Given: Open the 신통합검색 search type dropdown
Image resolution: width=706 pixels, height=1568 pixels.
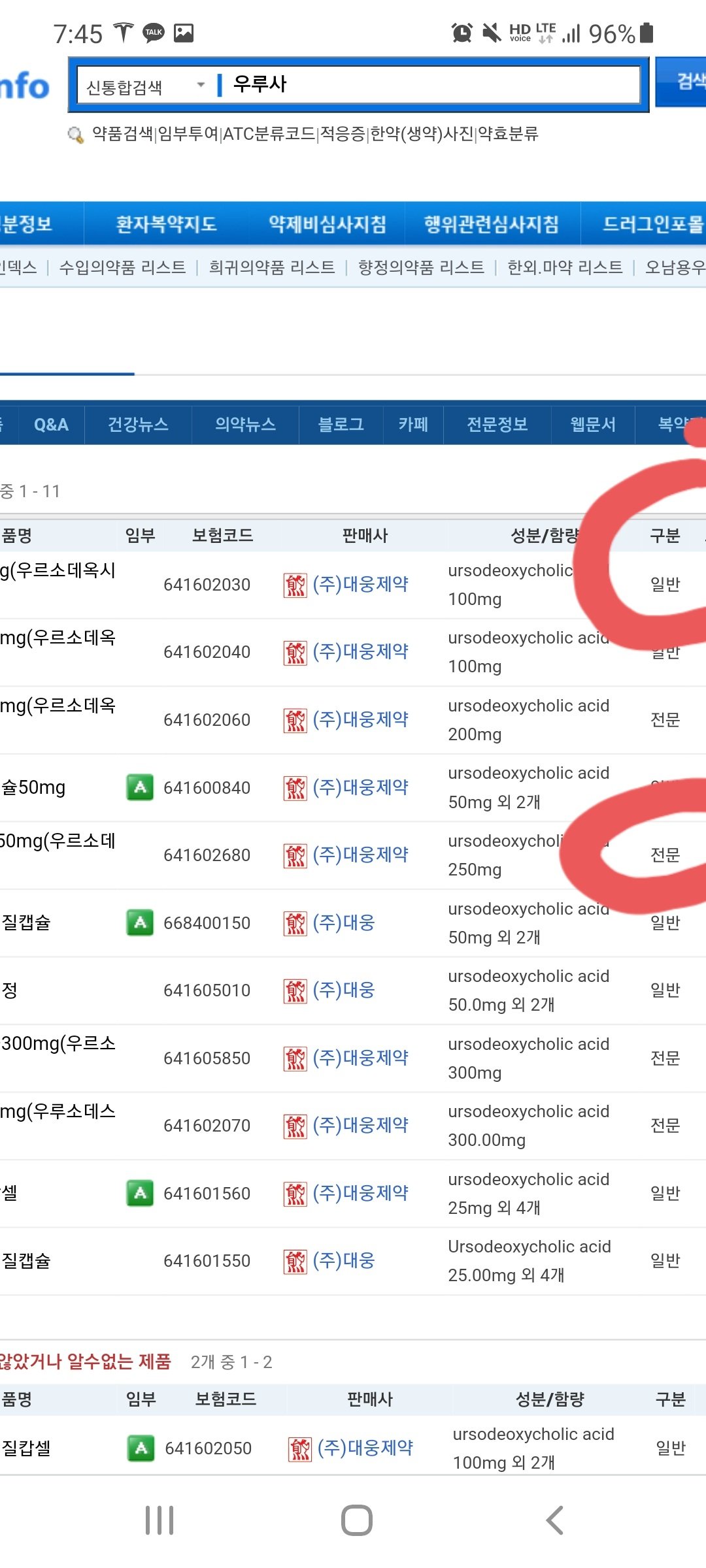Looking at the screenshot, I should 145,86.
